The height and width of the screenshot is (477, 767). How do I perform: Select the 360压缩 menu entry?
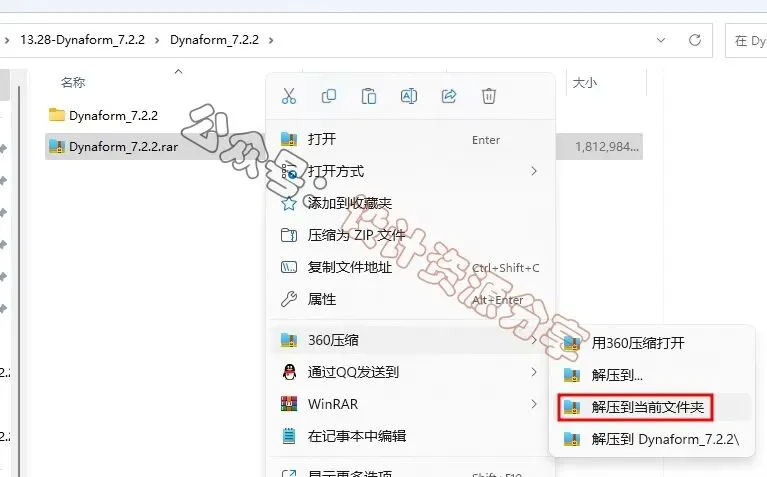tap(410, 340)
